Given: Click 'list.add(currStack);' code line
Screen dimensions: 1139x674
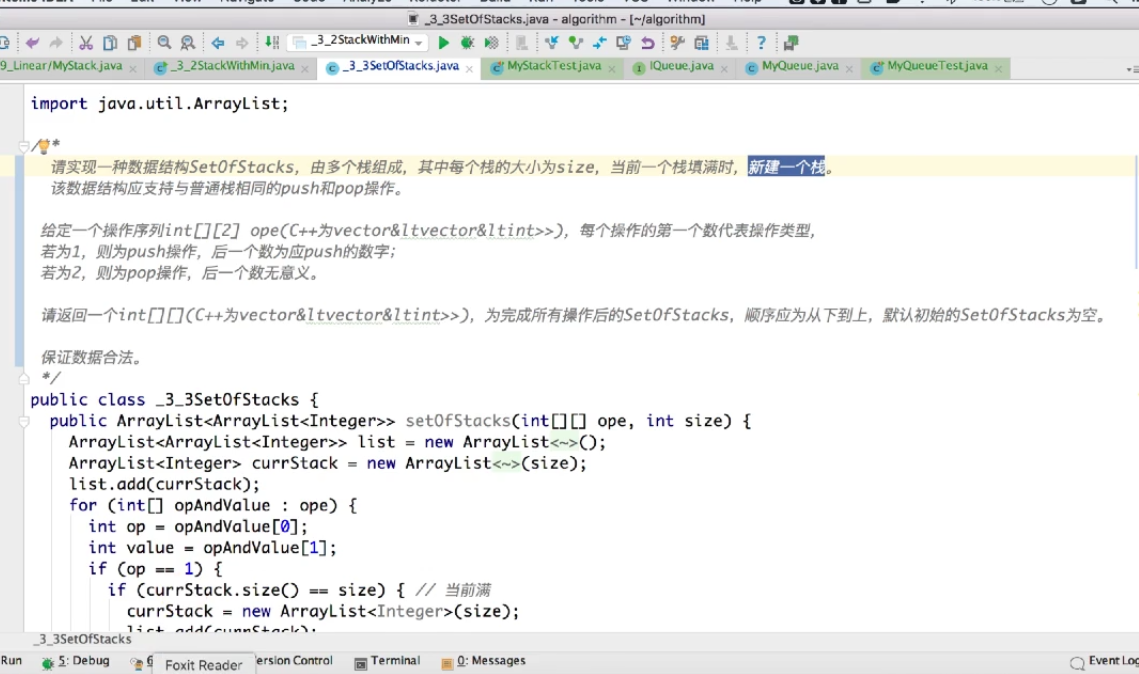Looking at the screenshot, I should 164,484.
